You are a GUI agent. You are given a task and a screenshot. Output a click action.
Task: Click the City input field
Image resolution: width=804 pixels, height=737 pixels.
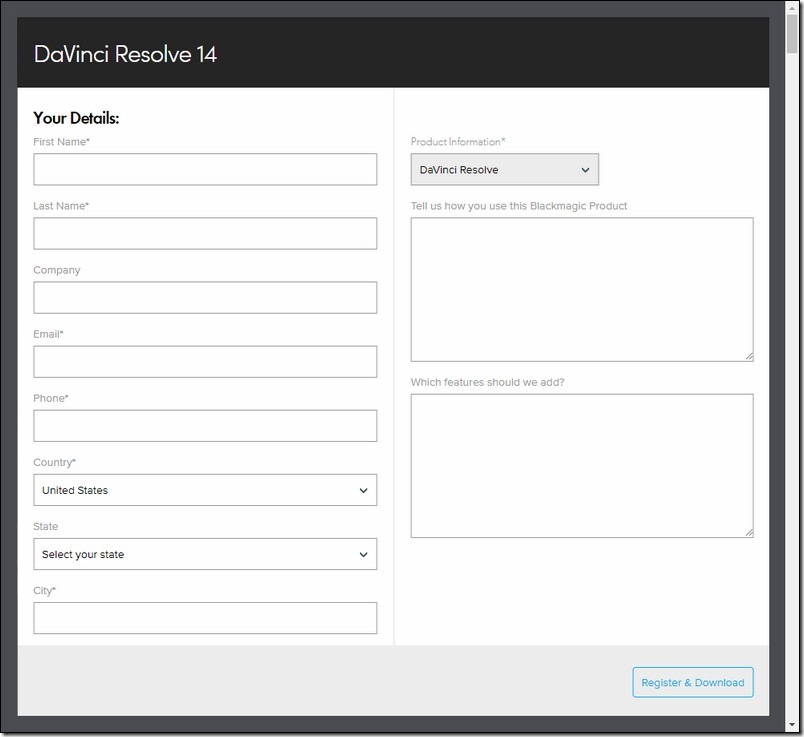(x=205, y=618)
